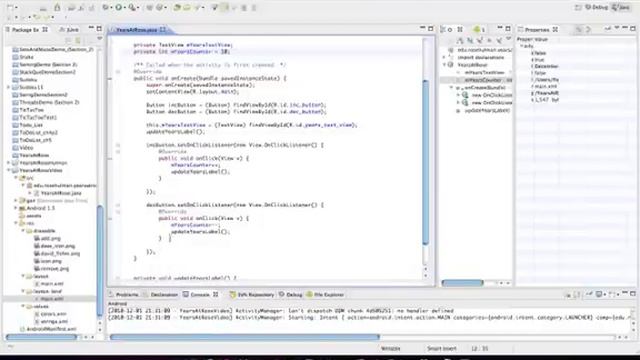640x360 pixels.
Task: Select updateYearsLabel() in Outline
Action: point(487,111)
